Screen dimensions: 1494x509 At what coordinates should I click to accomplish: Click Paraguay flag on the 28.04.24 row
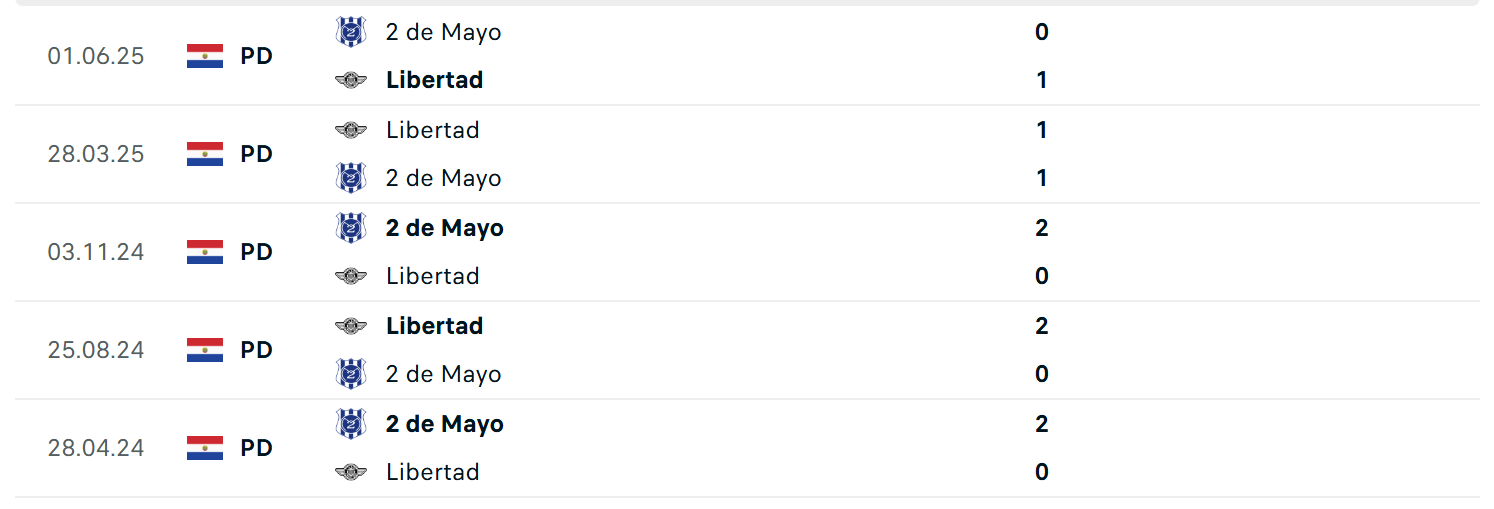[x=205, y=448]
